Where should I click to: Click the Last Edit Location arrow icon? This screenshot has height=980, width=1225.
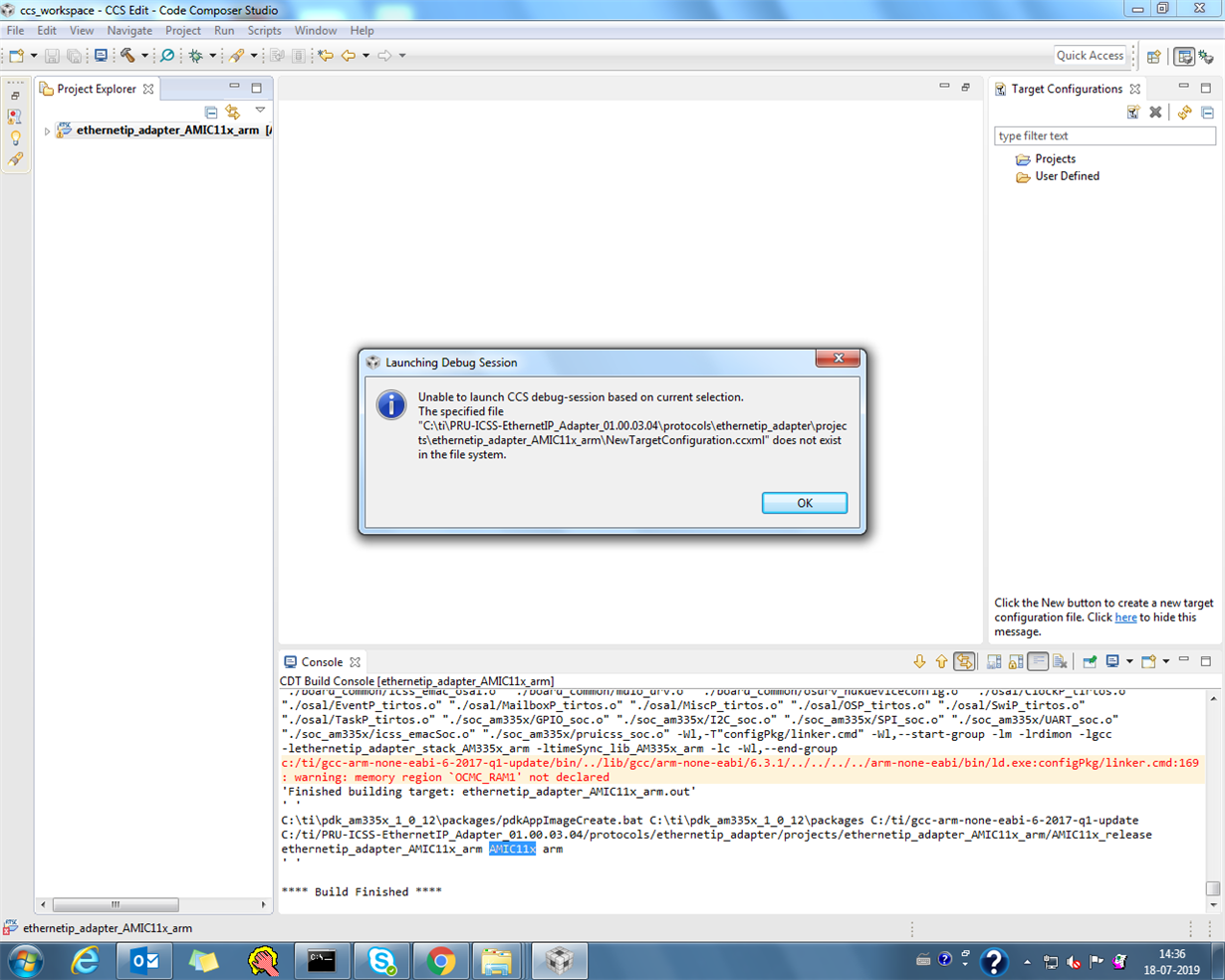[x=326, y=56]
